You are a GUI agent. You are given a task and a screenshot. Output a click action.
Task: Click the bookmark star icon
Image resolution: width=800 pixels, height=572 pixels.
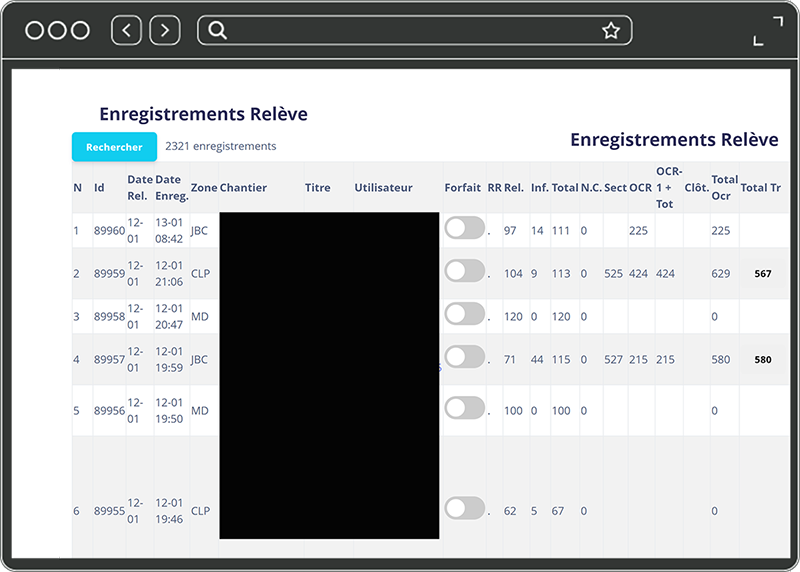(x=611, y=31)
